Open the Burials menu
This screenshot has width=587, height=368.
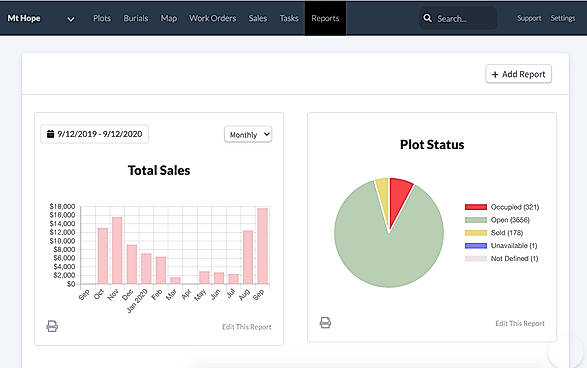pos(136,18)
